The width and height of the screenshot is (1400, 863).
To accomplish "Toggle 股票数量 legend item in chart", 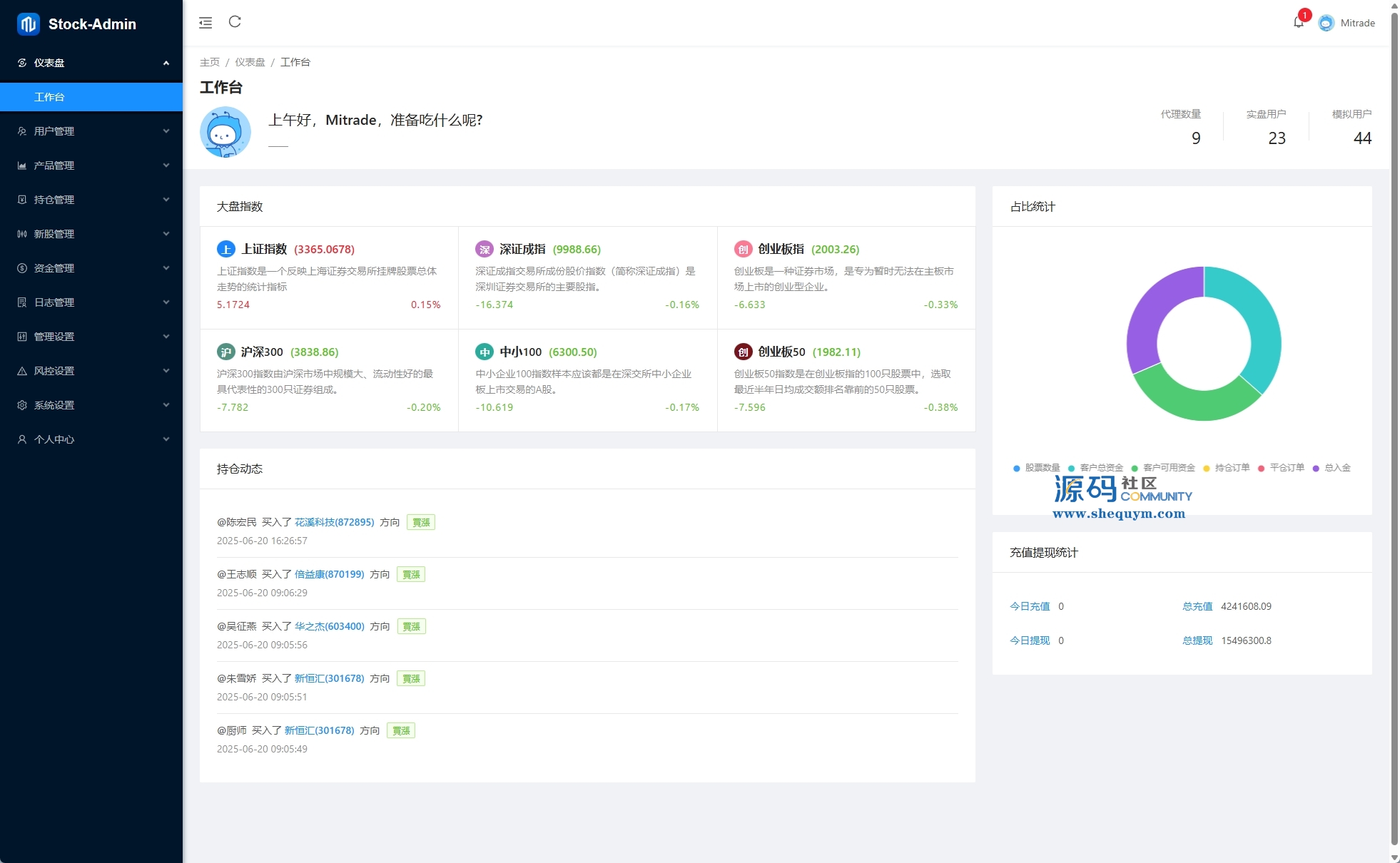I will click(1036, 468).
